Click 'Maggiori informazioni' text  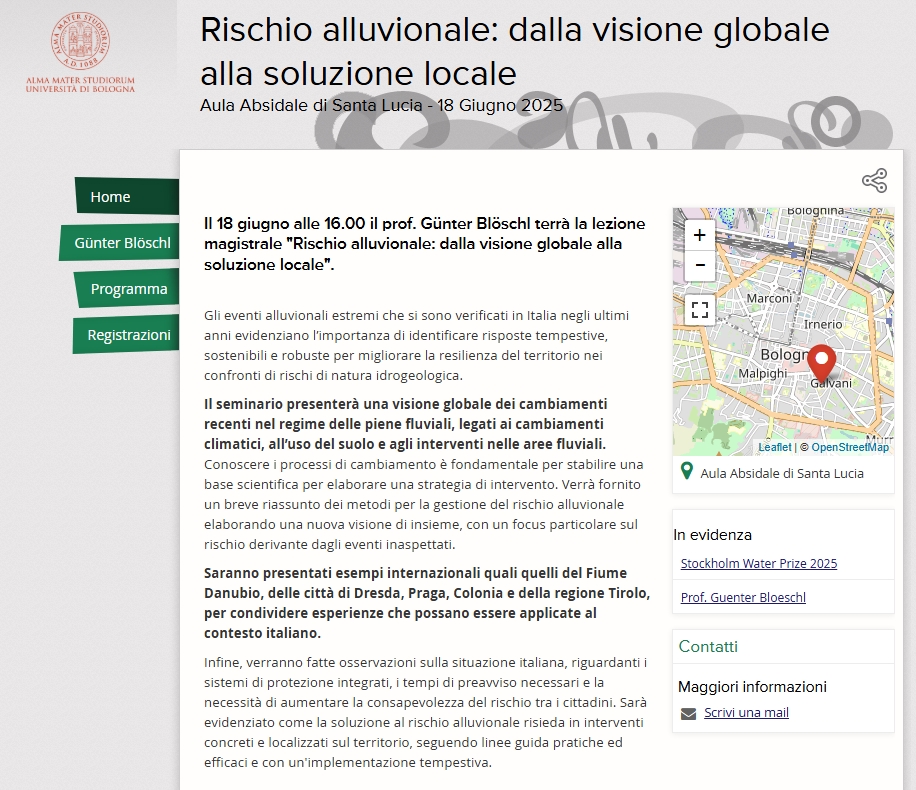pos(752,687)
